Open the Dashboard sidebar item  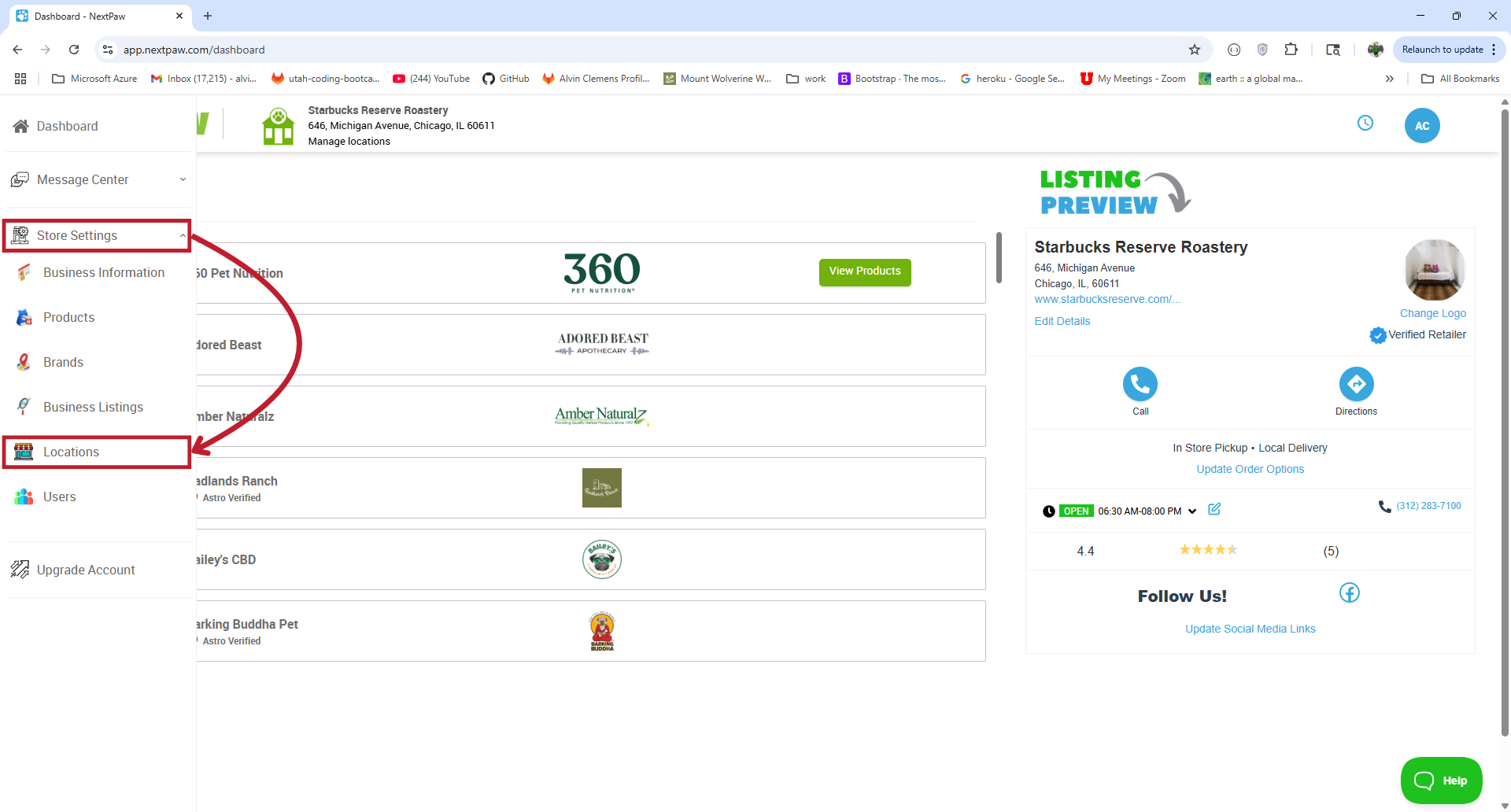pyautogui.click(x=67, y=126)
